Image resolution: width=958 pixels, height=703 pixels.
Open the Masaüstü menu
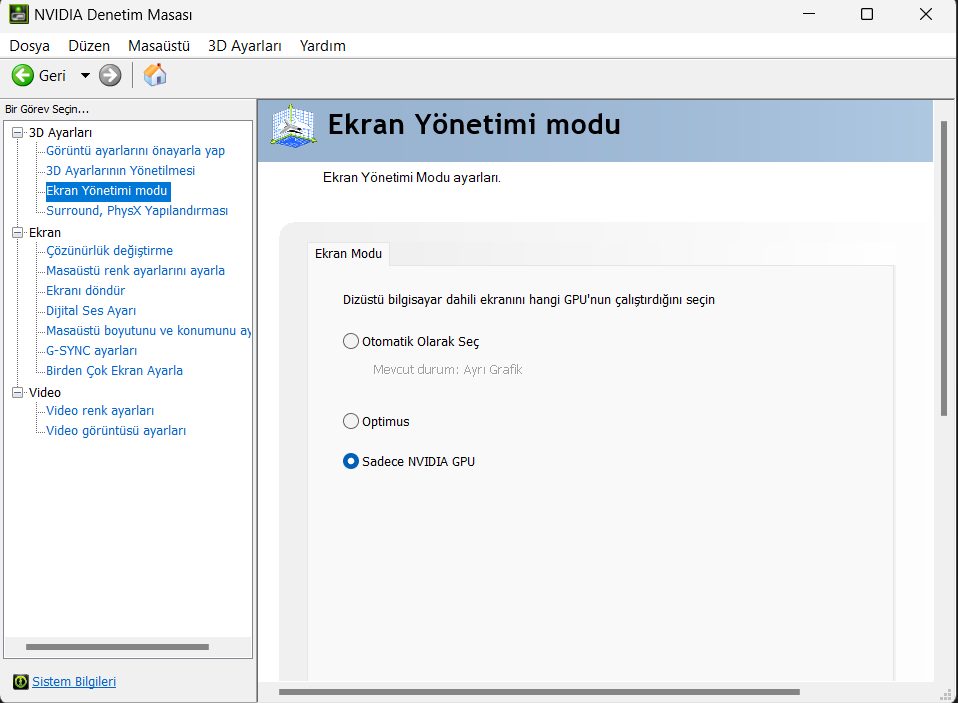159,46
